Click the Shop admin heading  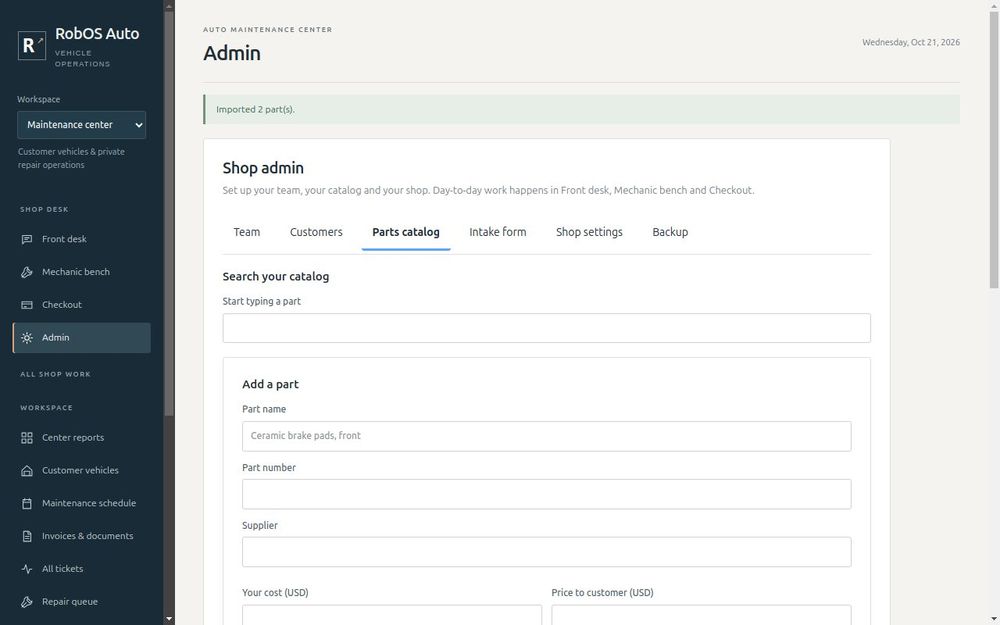(263, 168)
